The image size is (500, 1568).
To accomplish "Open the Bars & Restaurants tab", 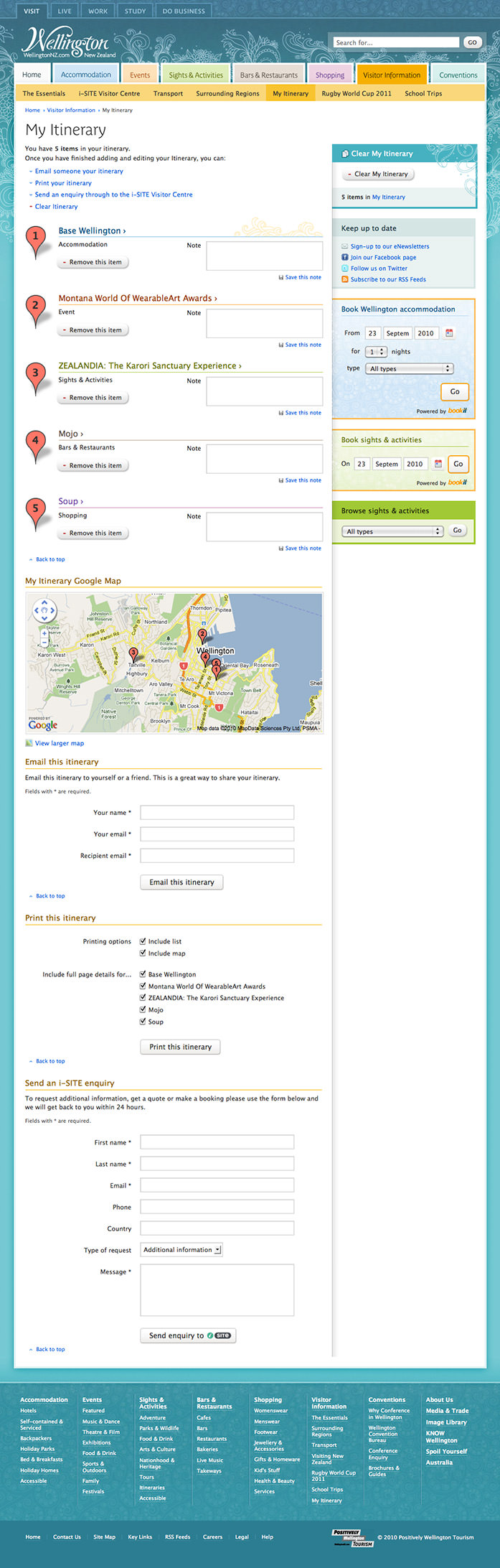I will point(269,75).
